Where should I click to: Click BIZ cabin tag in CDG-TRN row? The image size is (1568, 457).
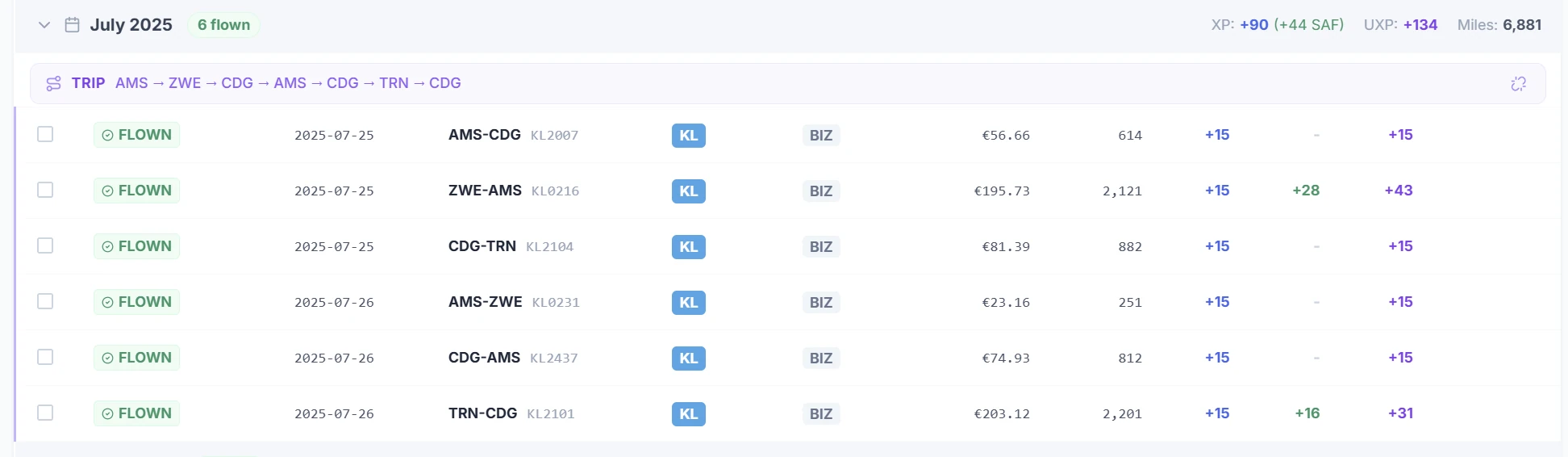click(x=821, y=247)
